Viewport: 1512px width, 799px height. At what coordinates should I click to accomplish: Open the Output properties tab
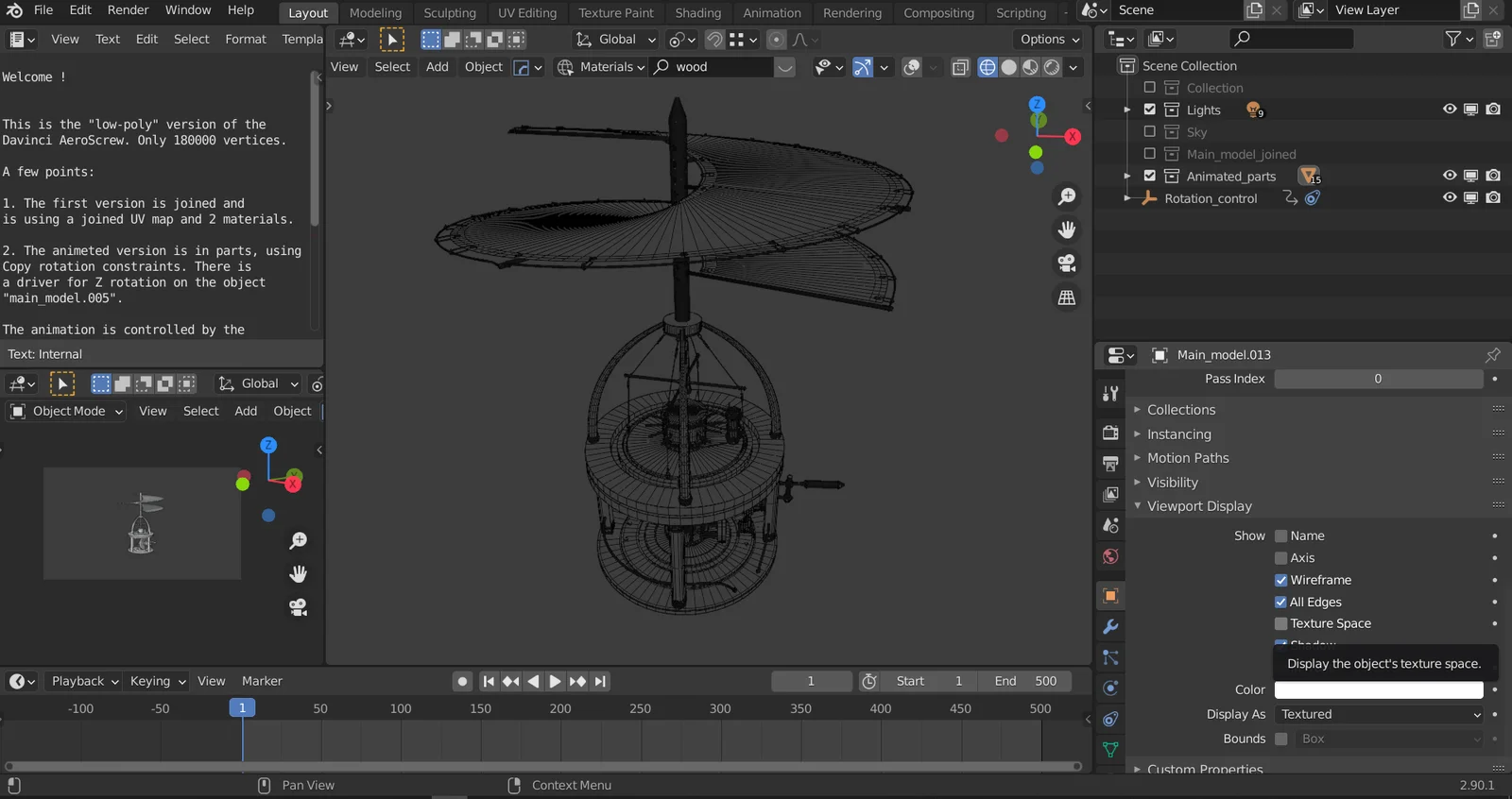coord(1110,463)
